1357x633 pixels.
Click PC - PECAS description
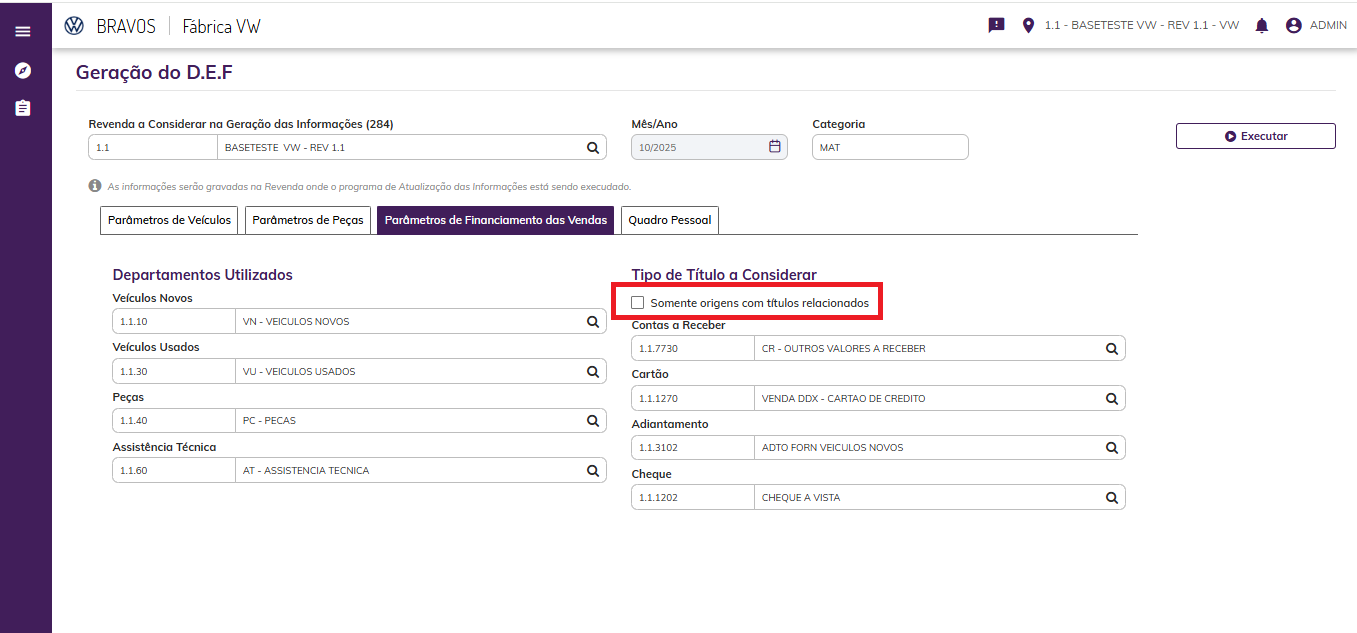(269, 420)
